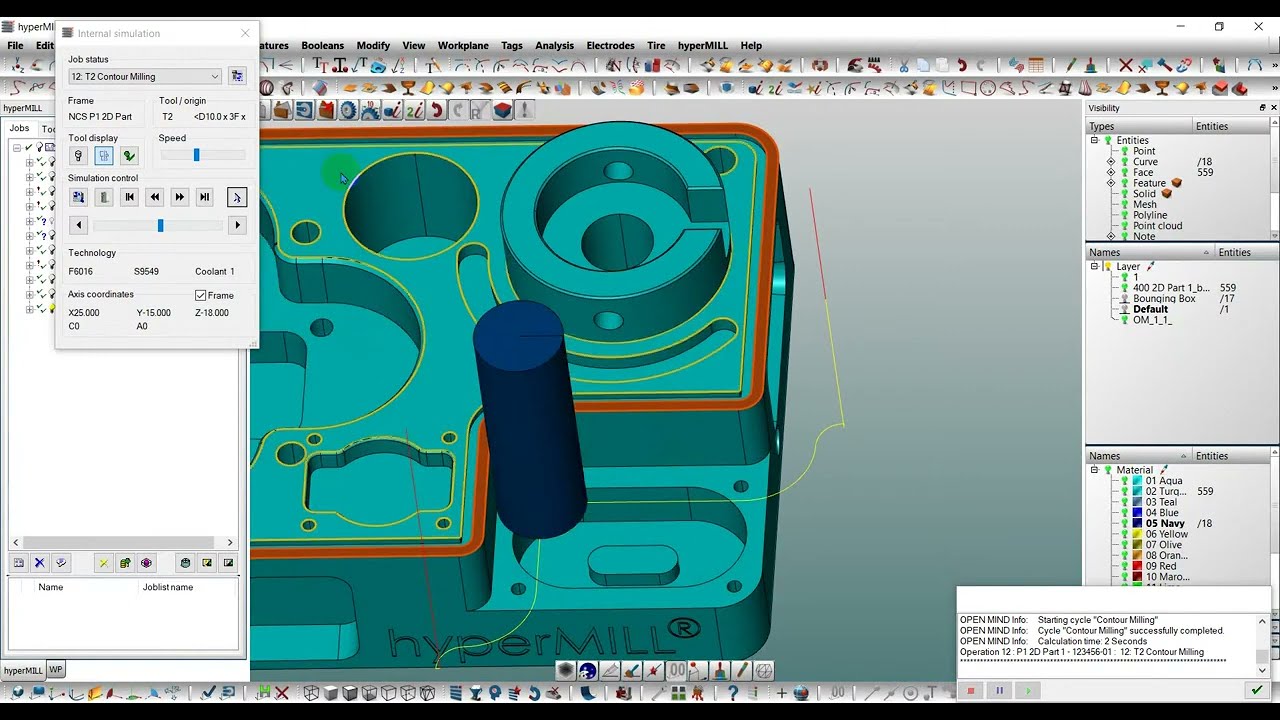Click the green check Tool display icon
The height and width of the screenshot is (720, 1280).
tap(129, 156)
